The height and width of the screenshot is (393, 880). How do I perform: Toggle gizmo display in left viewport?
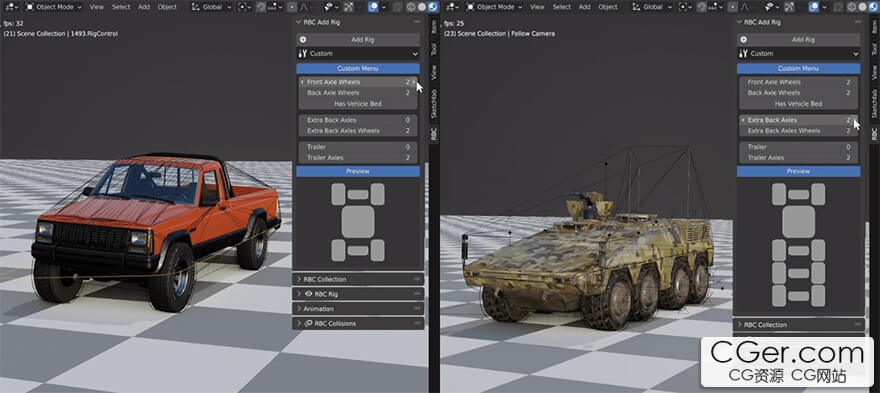pyautogui.click(x=349, y=7)
